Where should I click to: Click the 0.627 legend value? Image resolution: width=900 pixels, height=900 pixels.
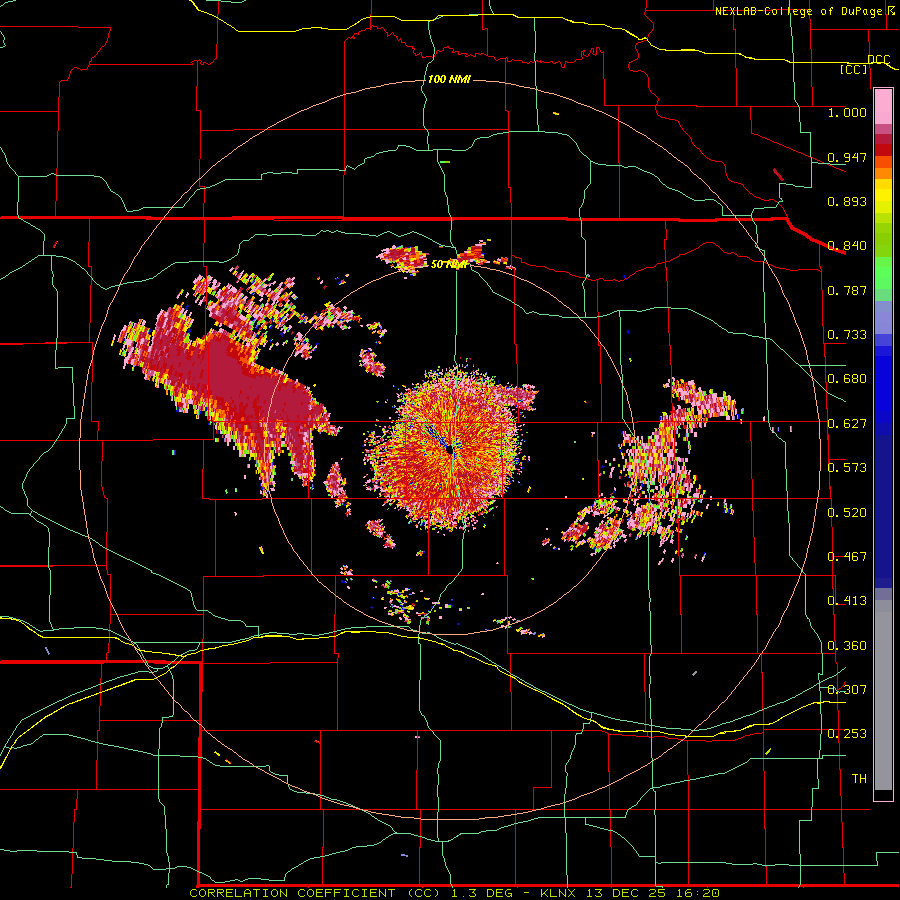pos(847,423)
